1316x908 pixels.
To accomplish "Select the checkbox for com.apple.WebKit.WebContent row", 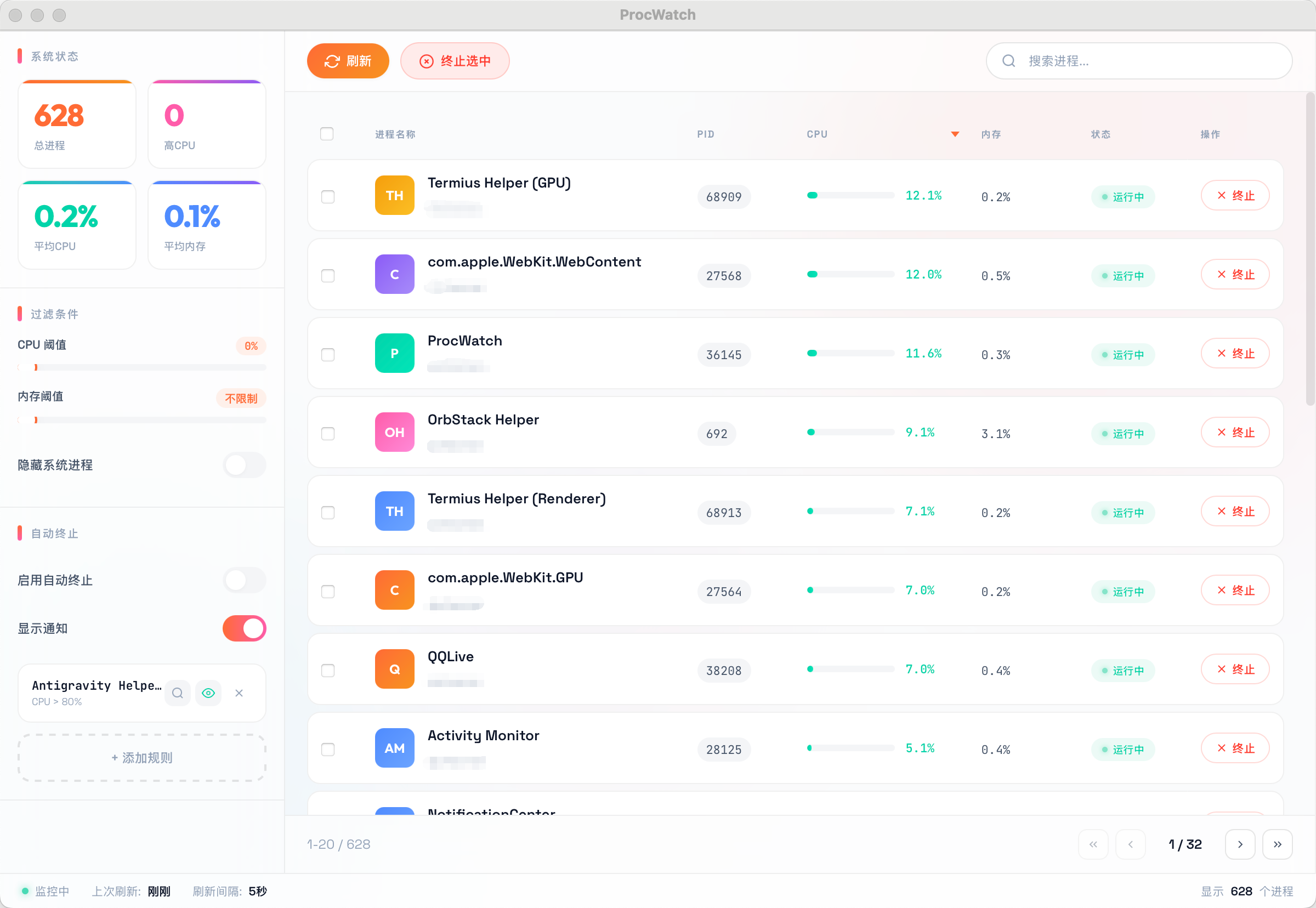I will (x=328, y=275).
